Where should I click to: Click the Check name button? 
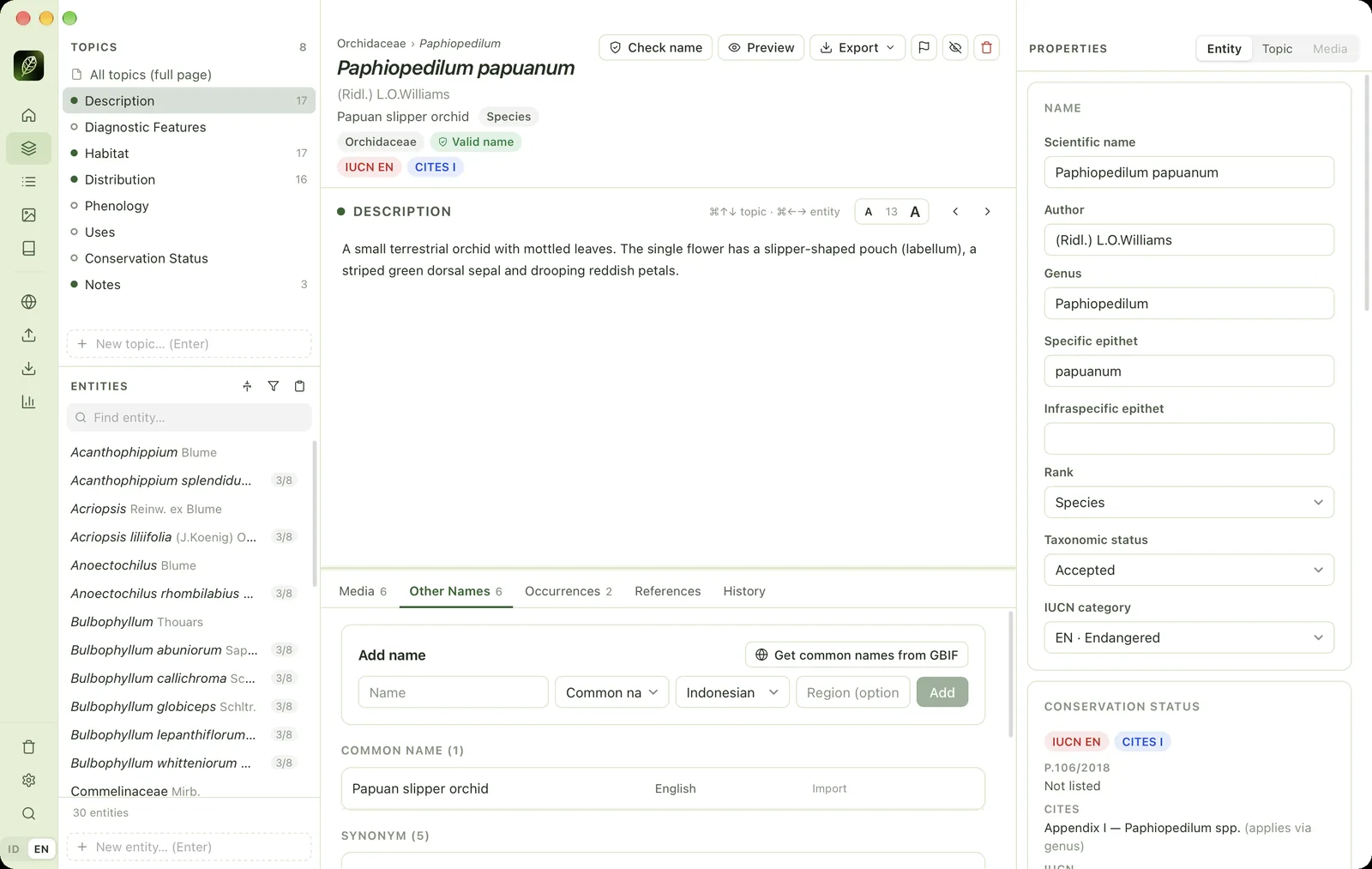click(x=656, y=47)
